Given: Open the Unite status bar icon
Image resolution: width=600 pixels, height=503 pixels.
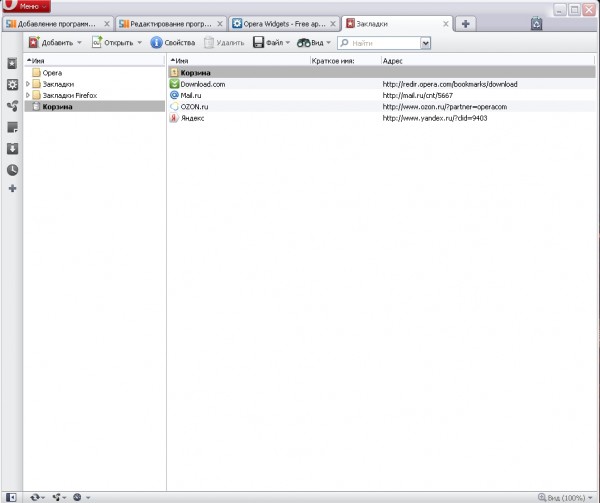Looking at the screenshot, I should [x=59, y=497].
